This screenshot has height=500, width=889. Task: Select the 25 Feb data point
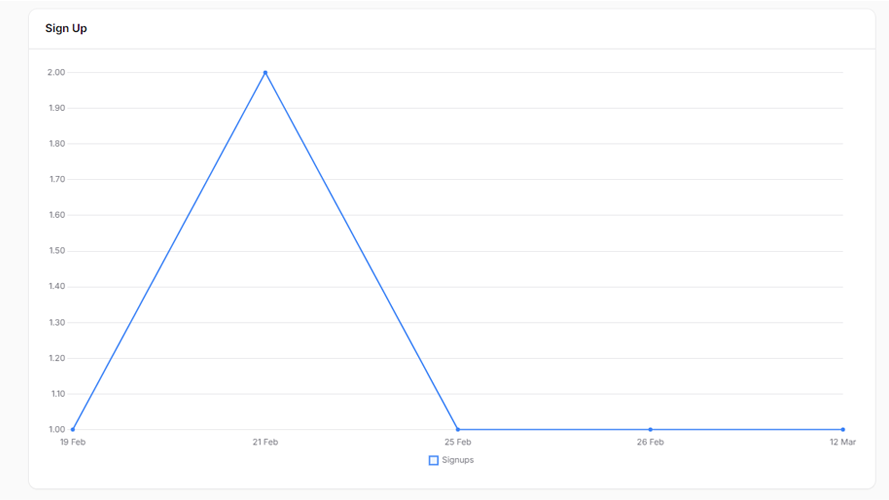click(458, 429)
